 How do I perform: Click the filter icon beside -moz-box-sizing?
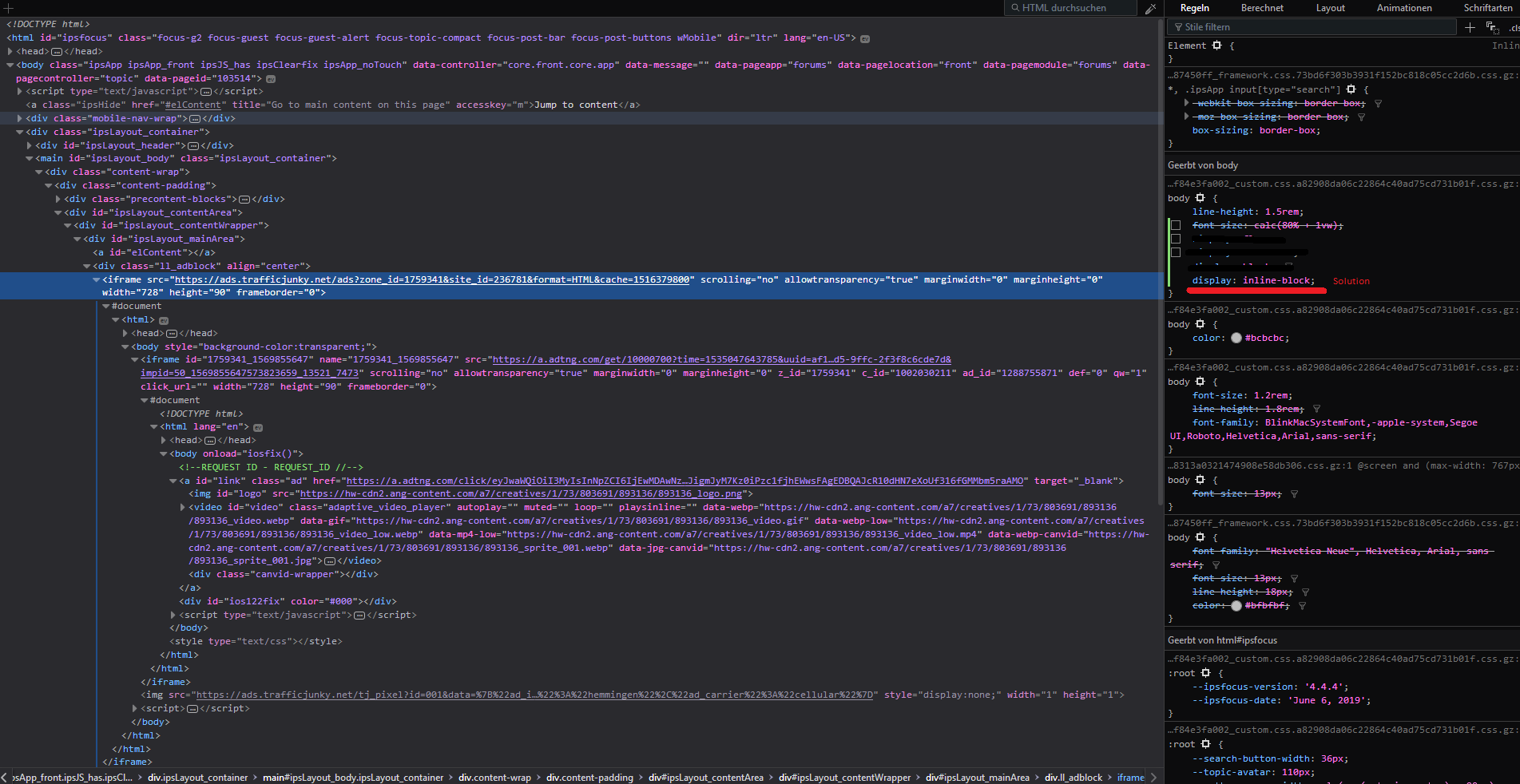(x=1361, y=117)
